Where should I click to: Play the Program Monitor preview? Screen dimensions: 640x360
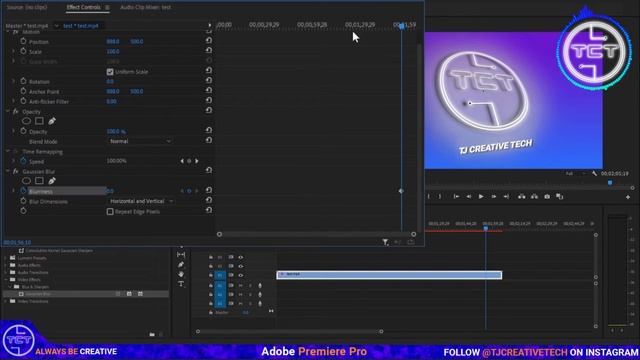pos(481,197)
